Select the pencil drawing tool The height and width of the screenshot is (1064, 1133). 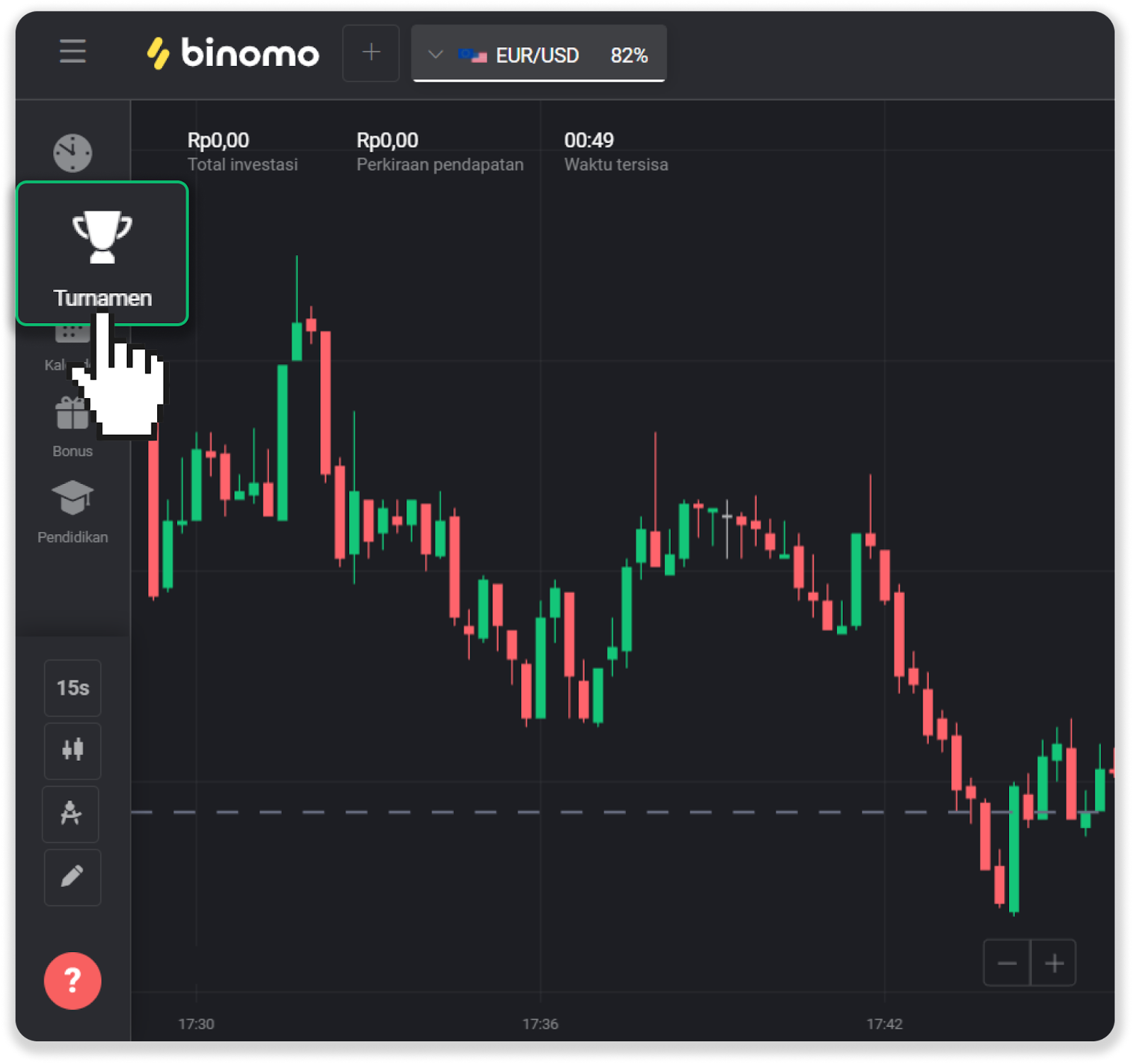pos(72,877)
